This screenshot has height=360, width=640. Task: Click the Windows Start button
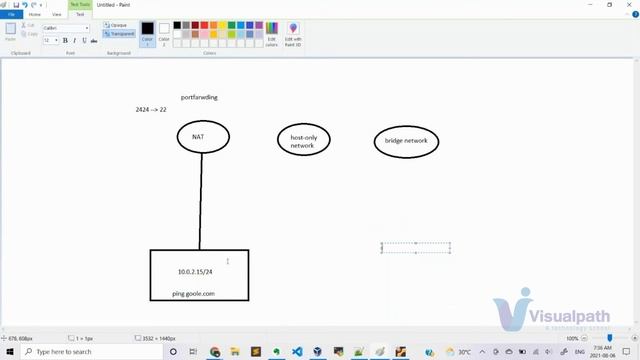click(x=10, y=351)
